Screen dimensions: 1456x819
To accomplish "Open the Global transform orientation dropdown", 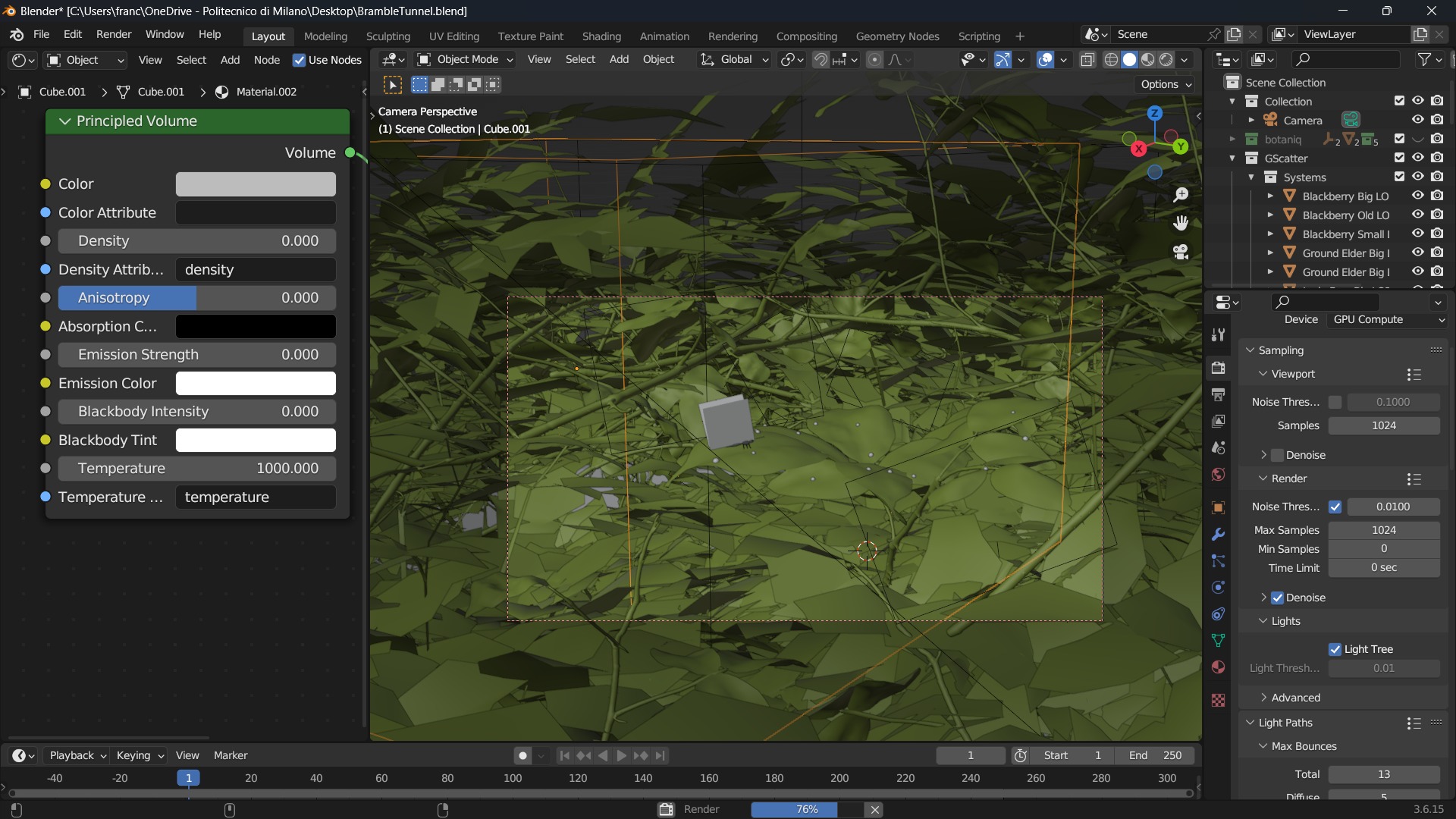I will pos(734,59).
